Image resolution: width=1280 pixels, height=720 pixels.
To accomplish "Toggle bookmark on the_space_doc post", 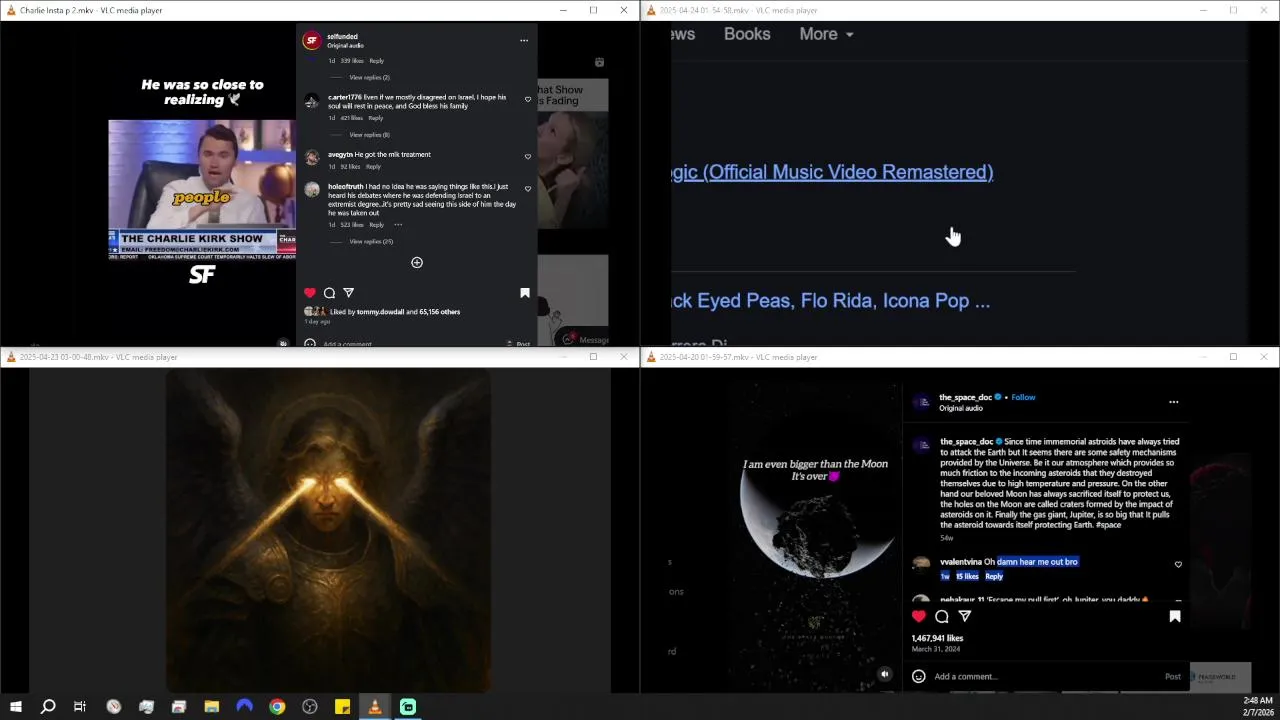I will (x=1175, y=617).
